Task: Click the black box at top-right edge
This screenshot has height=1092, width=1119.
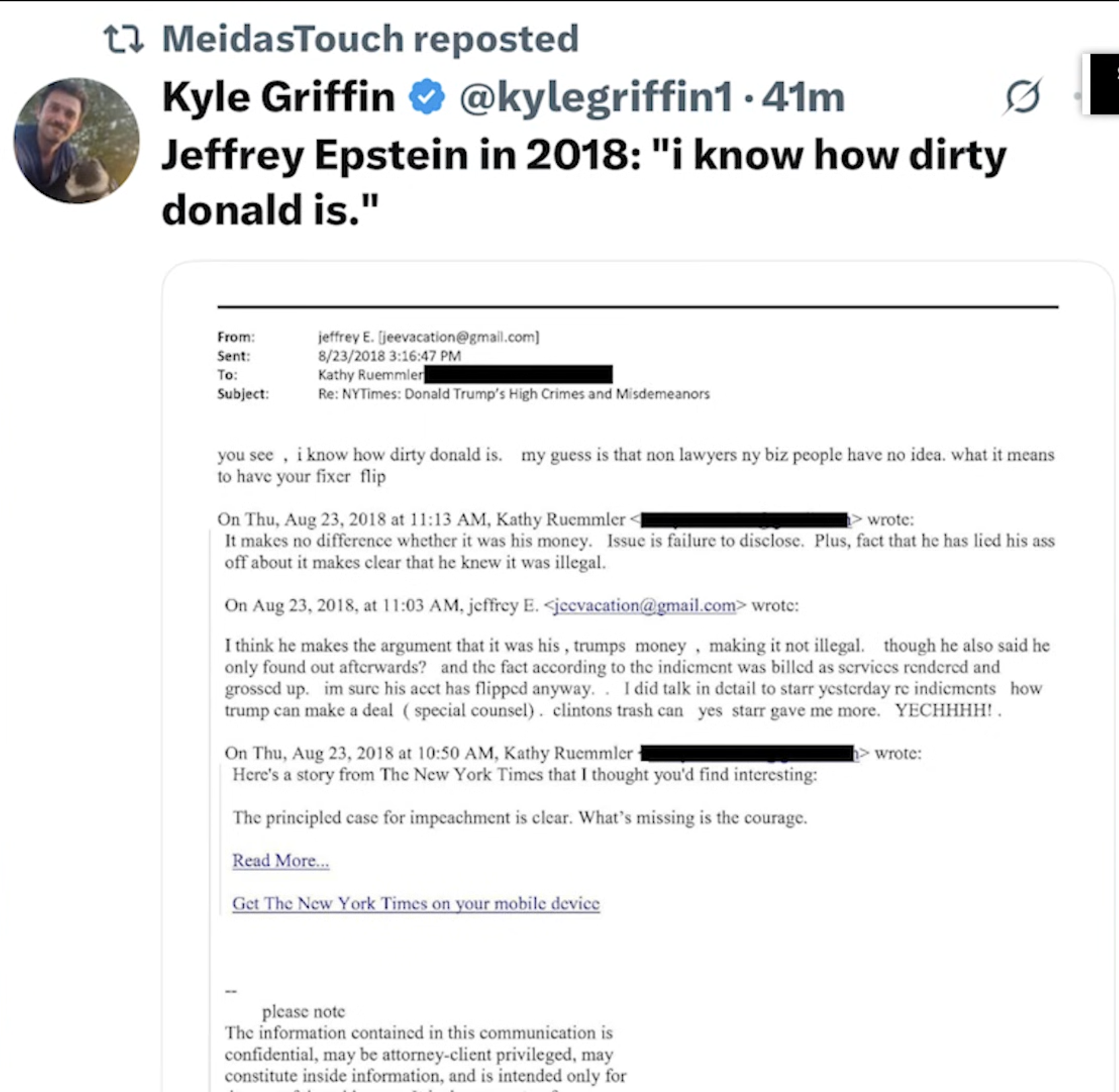Action: click(x=1104, y=84)
